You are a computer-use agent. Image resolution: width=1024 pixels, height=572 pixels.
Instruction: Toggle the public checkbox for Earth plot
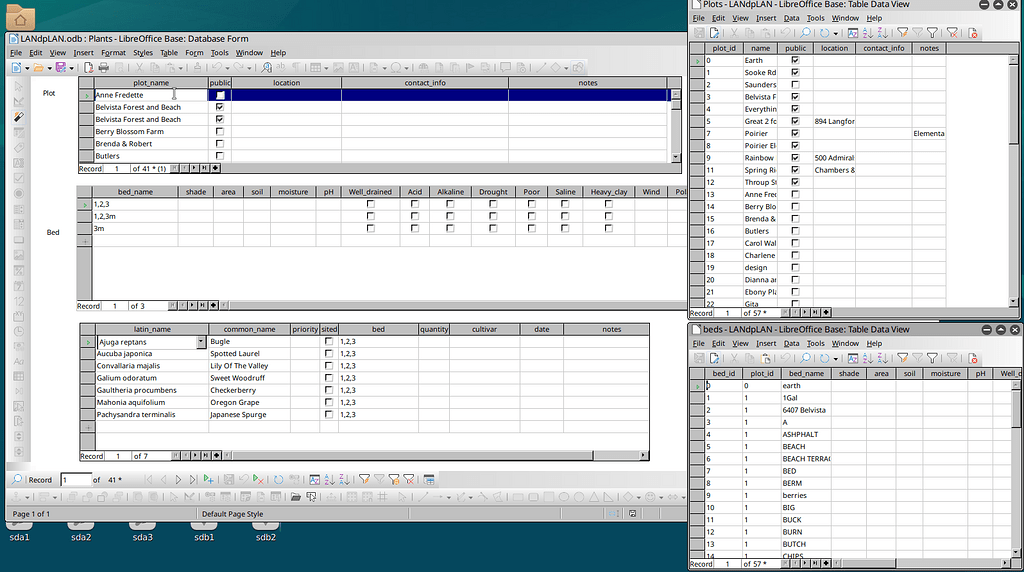click(795, 61)
